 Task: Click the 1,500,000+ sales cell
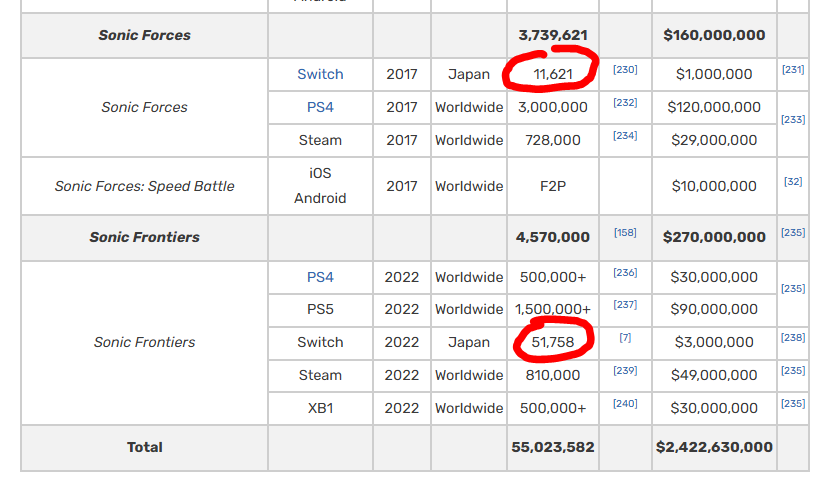553,309
